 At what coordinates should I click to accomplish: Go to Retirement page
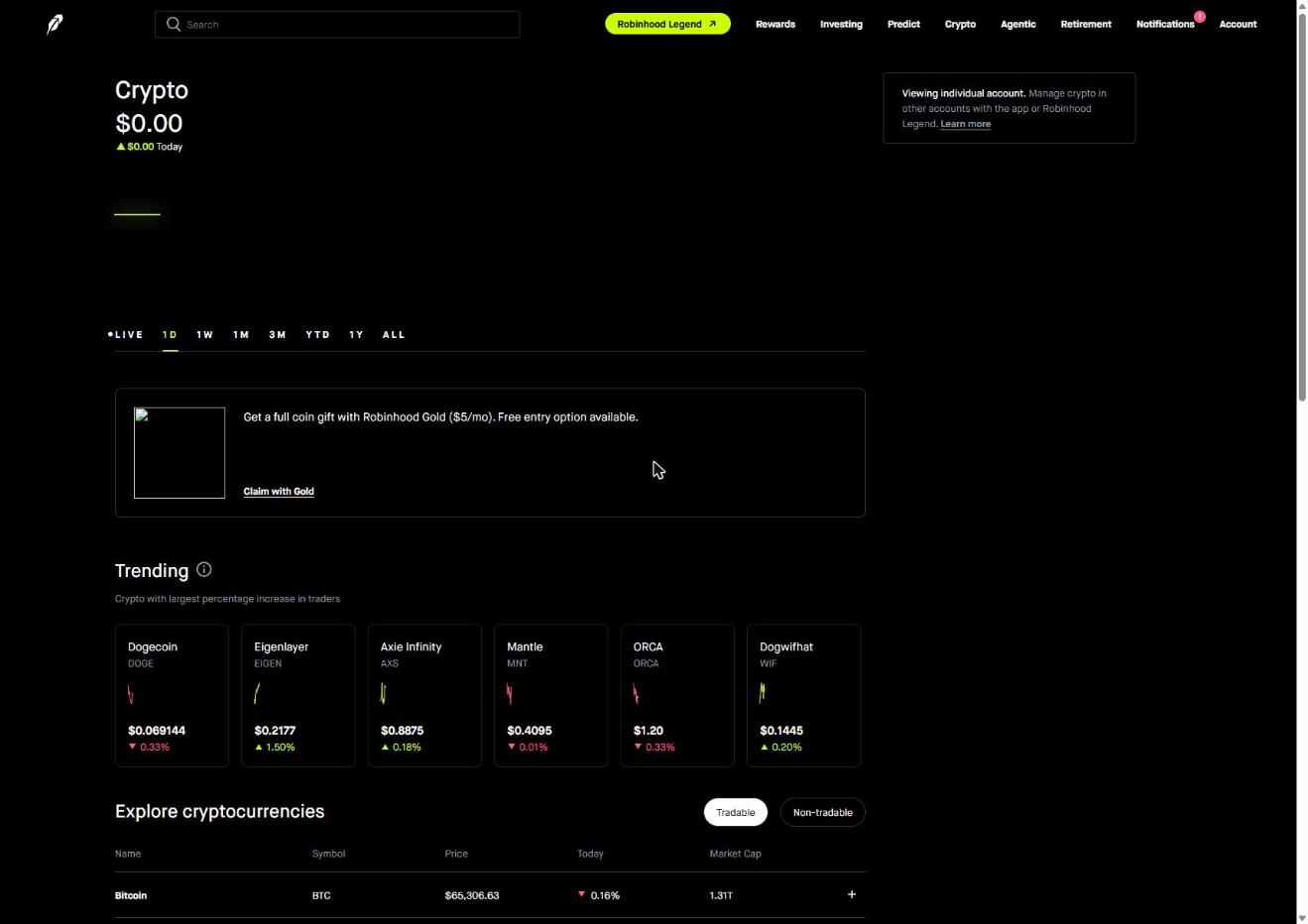tap(1086, 24)
